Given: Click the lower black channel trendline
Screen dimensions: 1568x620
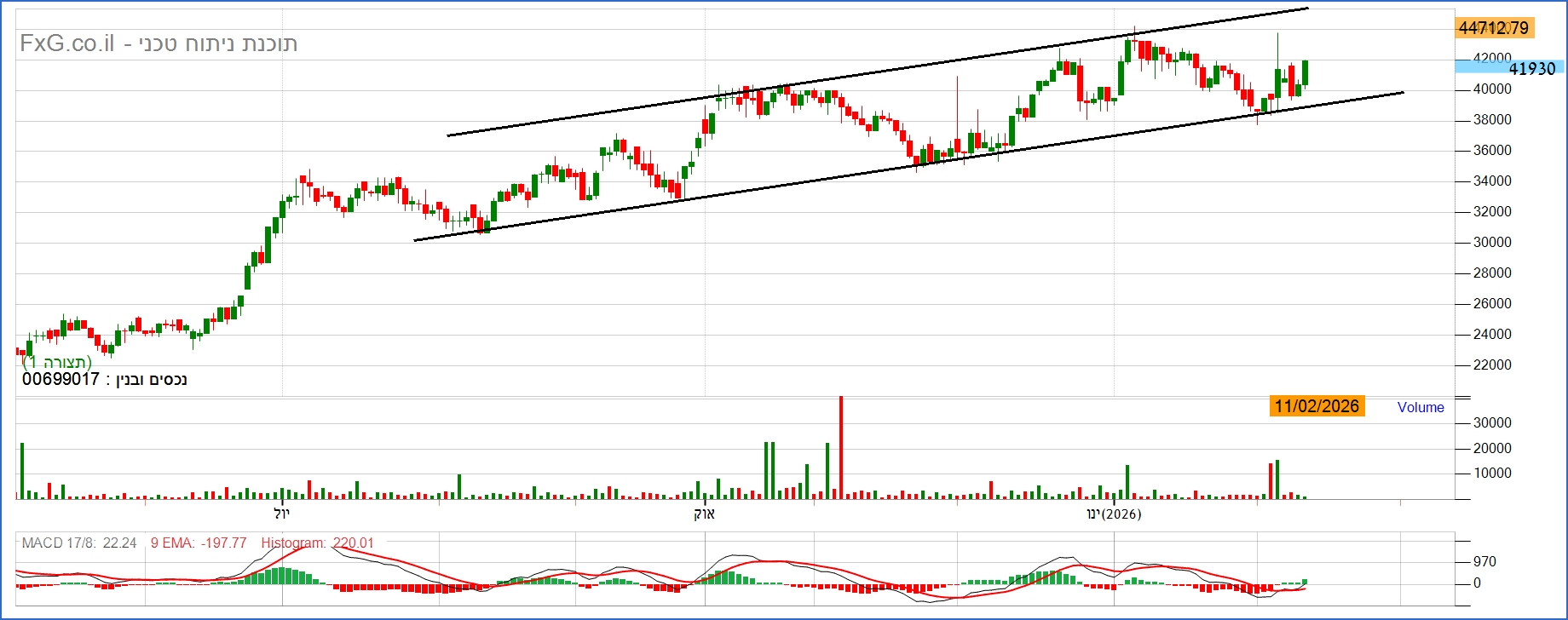Looking at the screenshot, I should 908,166.
